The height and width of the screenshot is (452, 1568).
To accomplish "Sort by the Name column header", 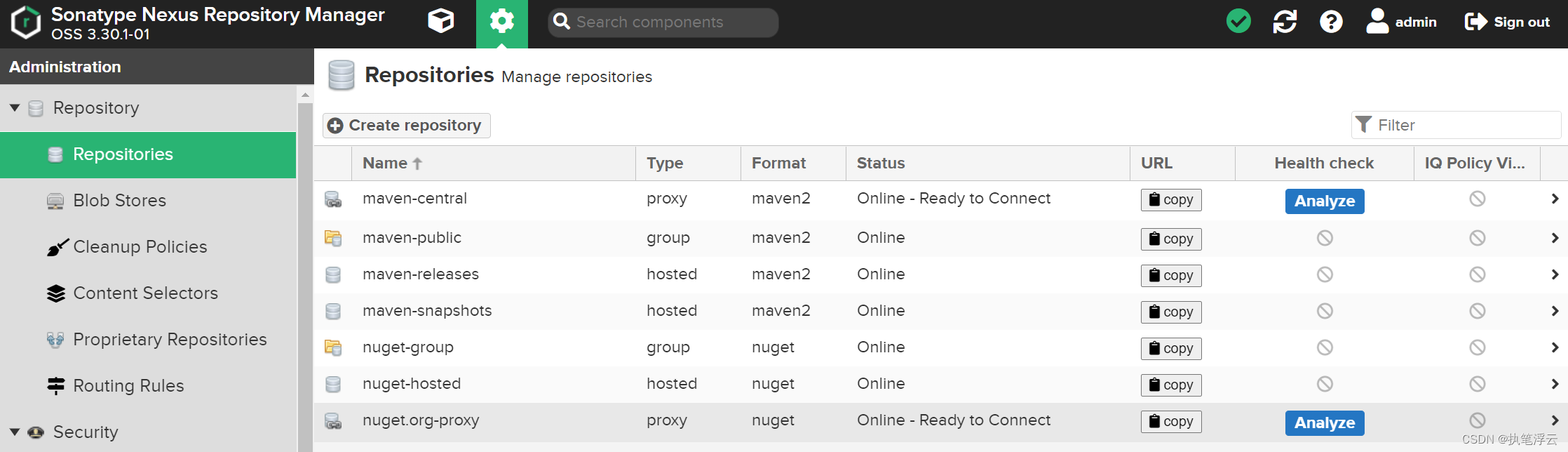I will pos(494,163).
